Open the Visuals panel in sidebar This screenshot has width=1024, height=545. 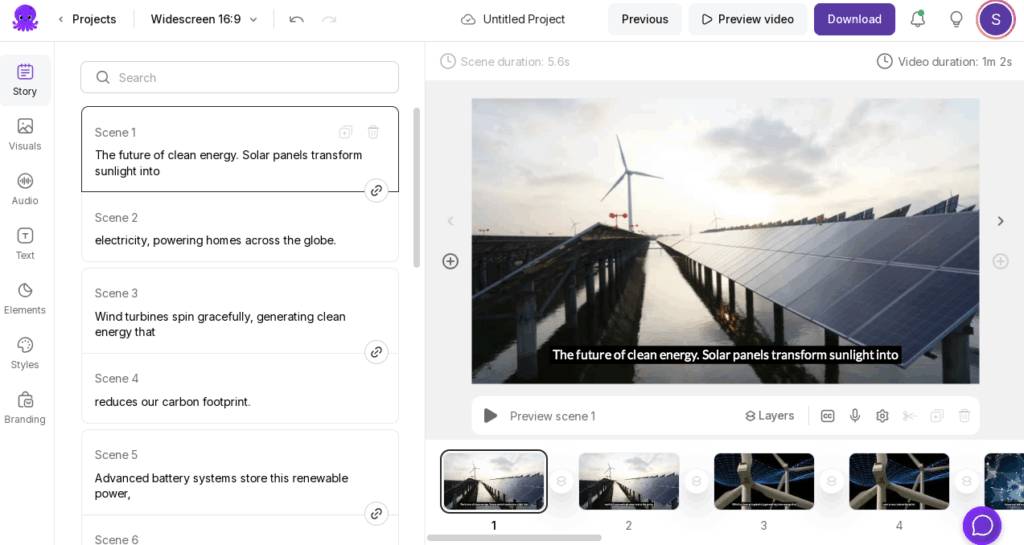tap(25, 134)
